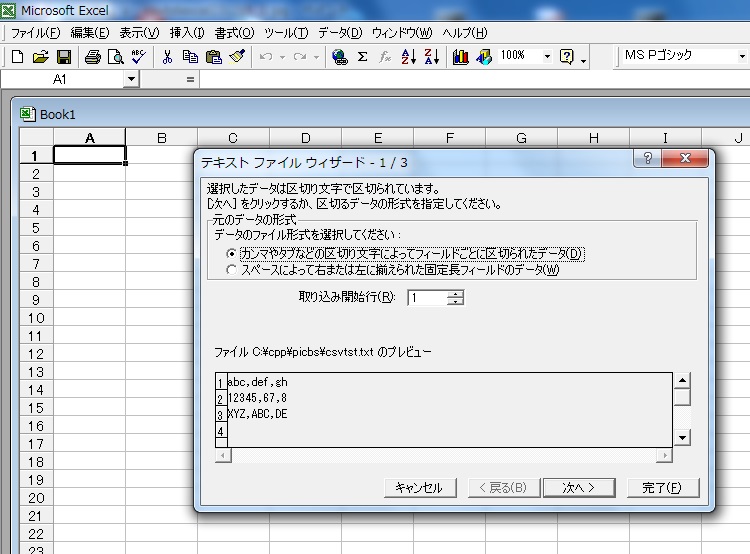Open the Paste Function fx icon
Screen dimensions: 750x554
tap(385, 57)
